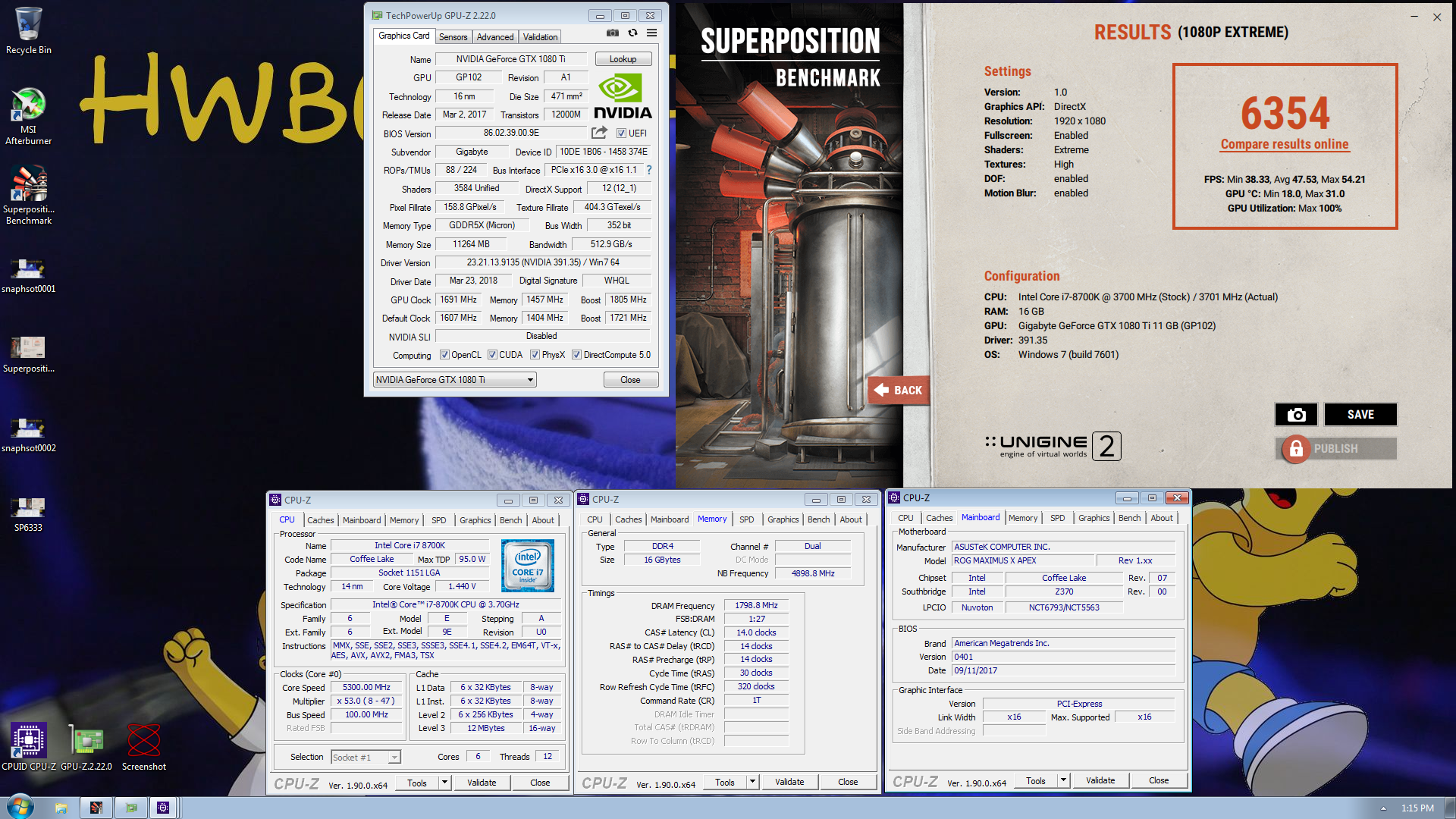Open the snaphsot0001 image file
The image size is (1456, 819).
click(x=28, y=275)
